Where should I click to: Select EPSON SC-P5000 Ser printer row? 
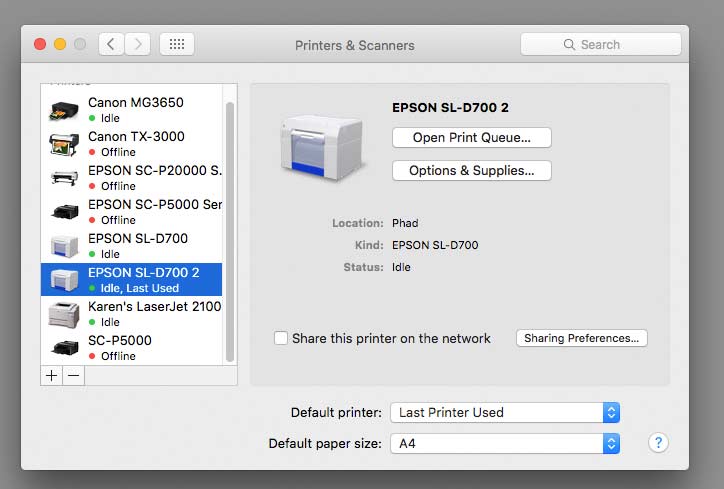[x=132, y=212]
